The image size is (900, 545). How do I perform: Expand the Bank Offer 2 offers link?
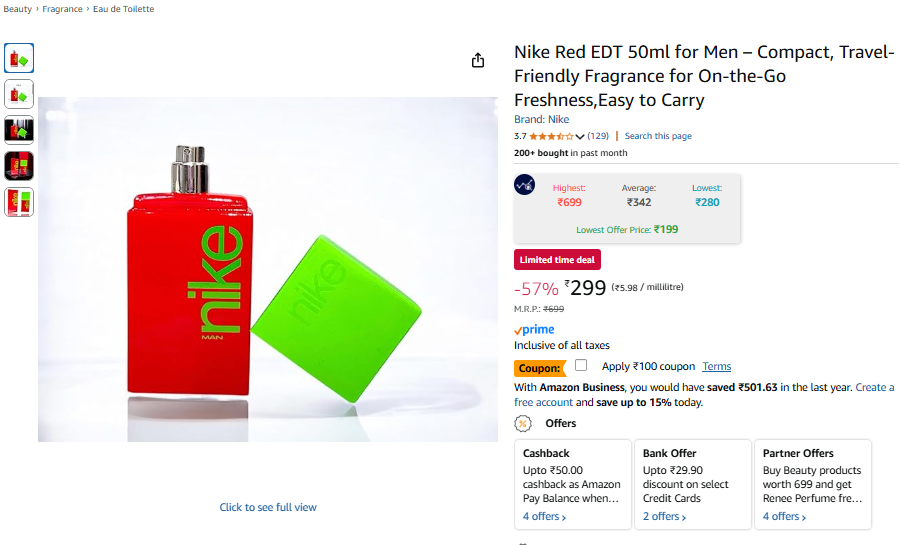click(x=664, y=517)
